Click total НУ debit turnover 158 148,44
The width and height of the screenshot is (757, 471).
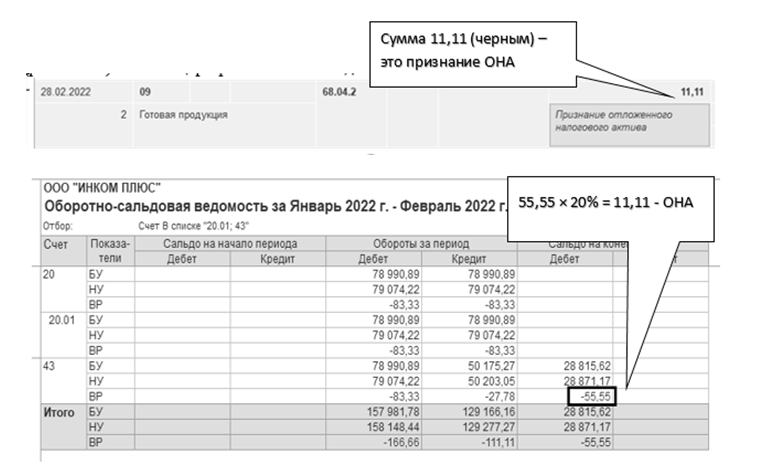[x=393, y=427]
